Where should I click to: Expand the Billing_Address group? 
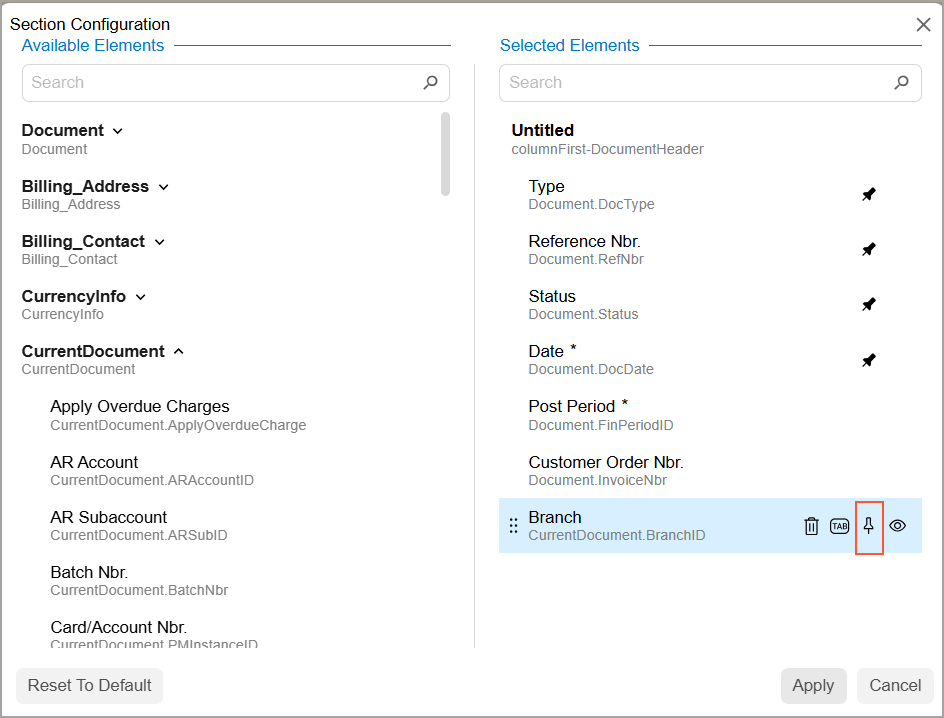164,187
